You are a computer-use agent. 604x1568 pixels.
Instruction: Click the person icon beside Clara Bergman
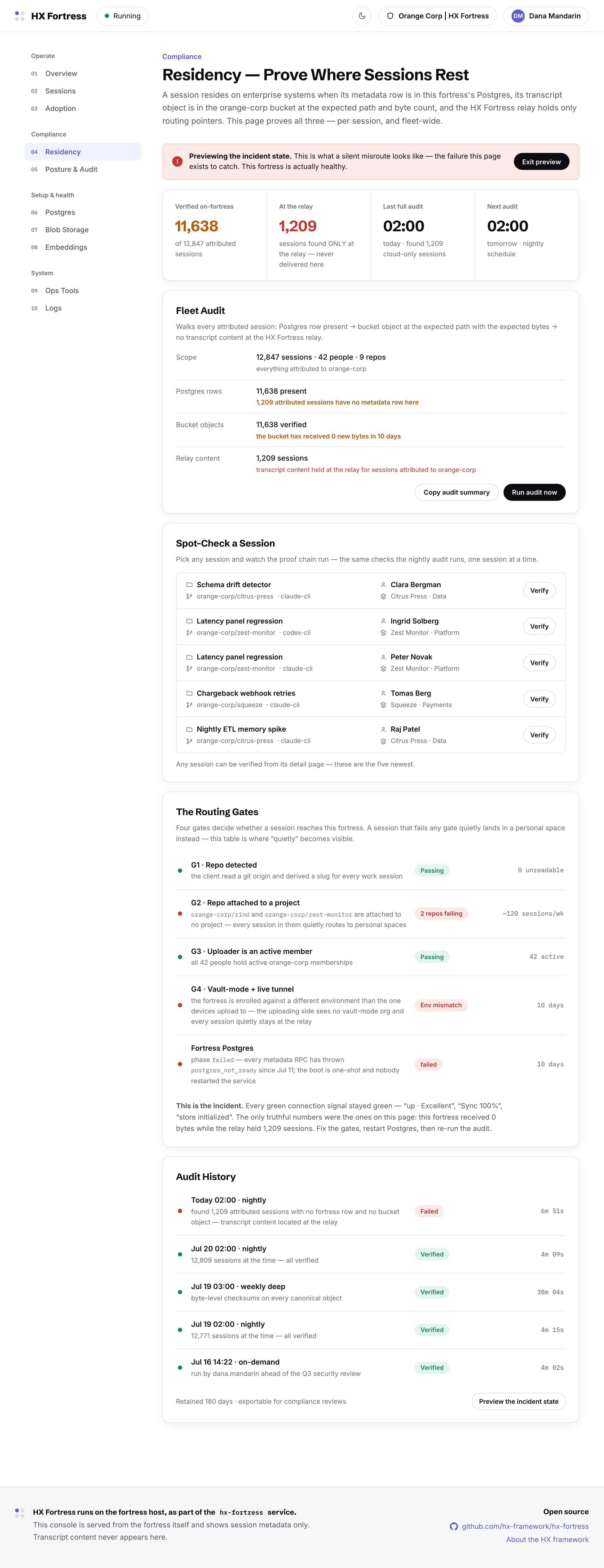[383, 584]
